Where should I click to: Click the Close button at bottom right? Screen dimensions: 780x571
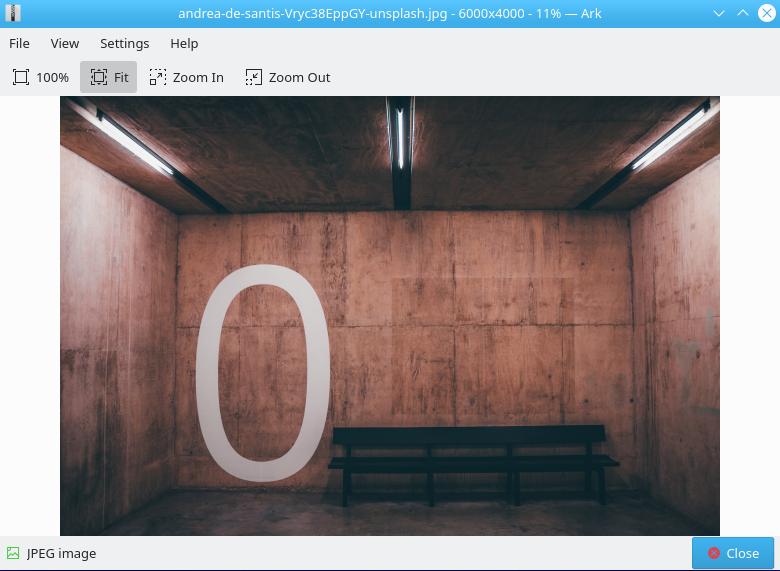732,553
